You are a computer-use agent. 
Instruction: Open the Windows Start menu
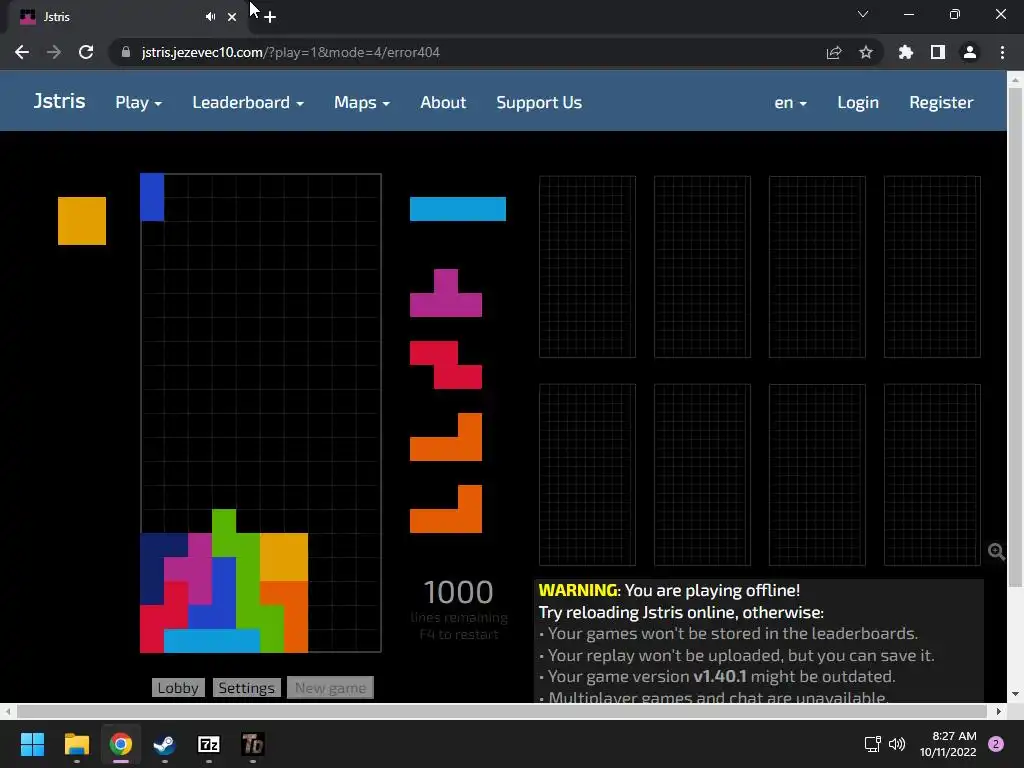click(x=32, y=744)
